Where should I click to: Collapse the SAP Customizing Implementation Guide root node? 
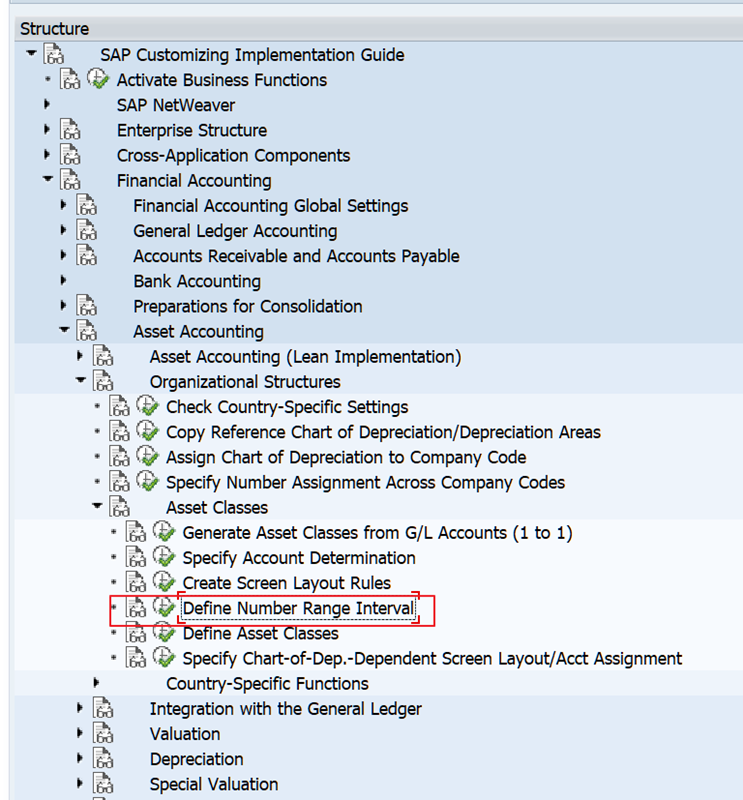pos(32,53)
